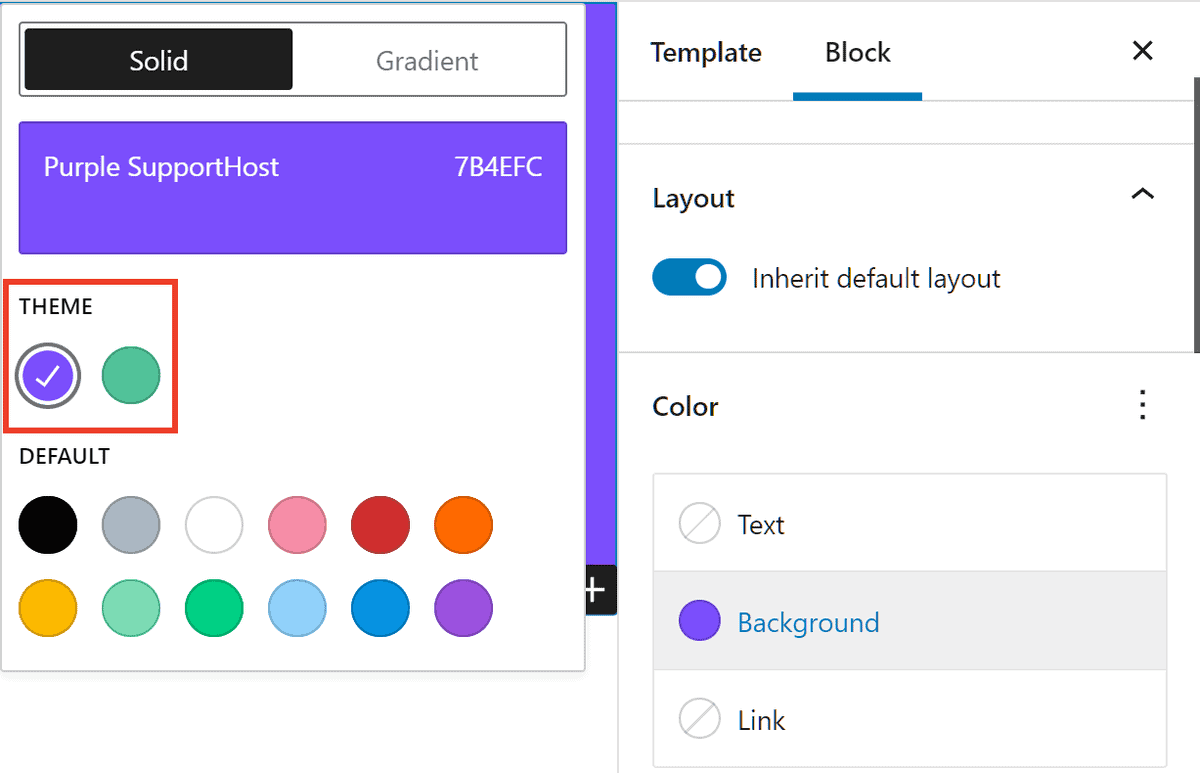Image resolution: width=1200 pixels, height=773 pixels.
Task: Select the Solid color type option
Action: pos(158,60)
